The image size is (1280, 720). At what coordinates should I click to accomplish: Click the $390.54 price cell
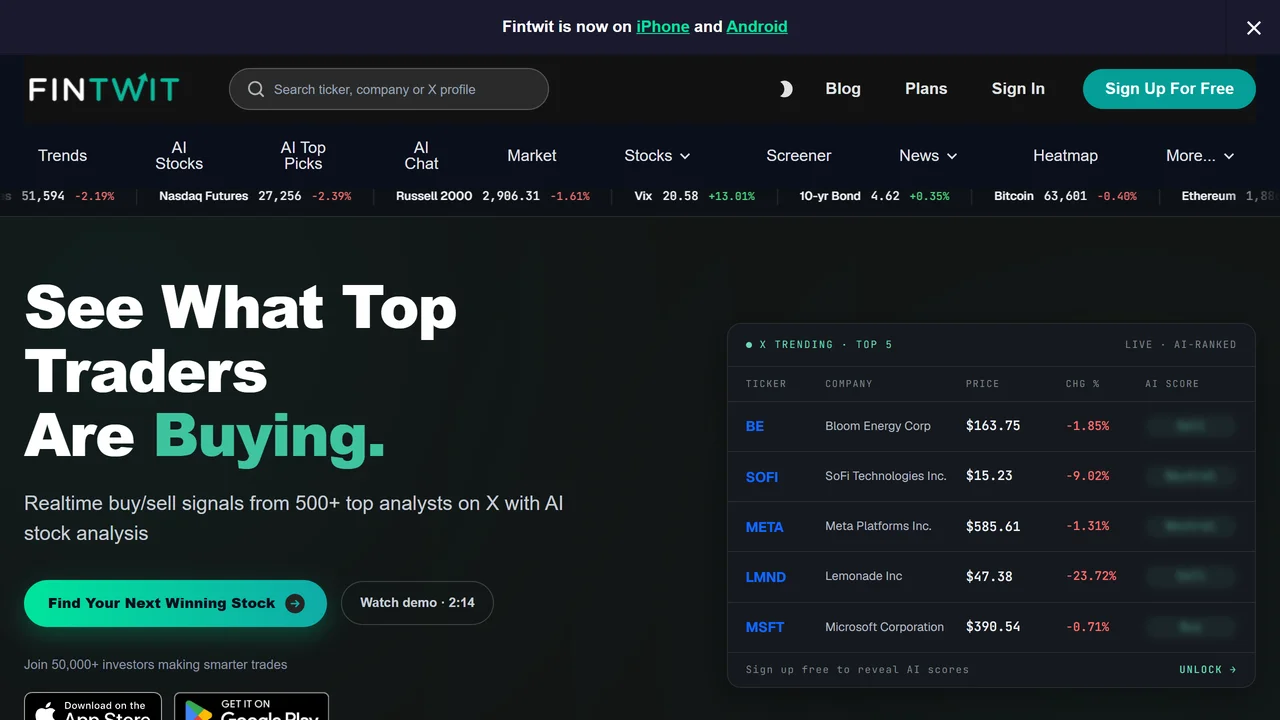[993, 627]
